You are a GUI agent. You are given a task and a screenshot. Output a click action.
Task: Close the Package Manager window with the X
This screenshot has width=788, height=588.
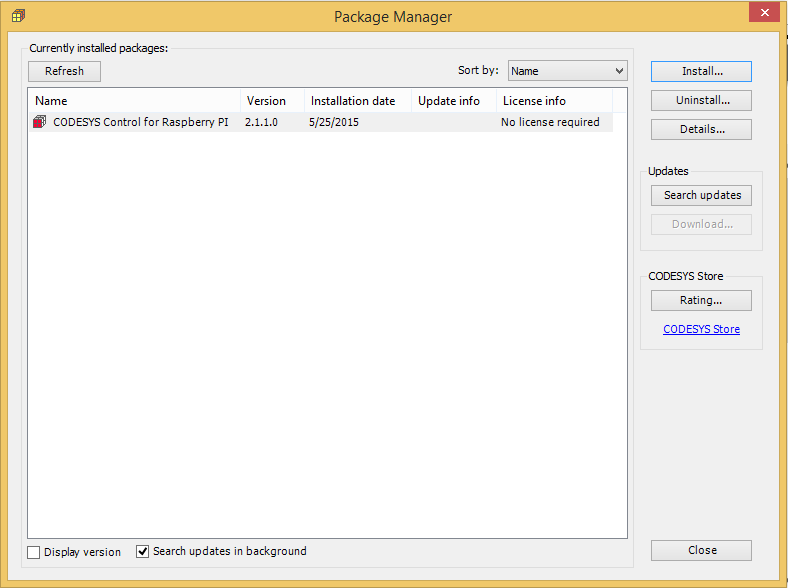click(x=764, y=13)
